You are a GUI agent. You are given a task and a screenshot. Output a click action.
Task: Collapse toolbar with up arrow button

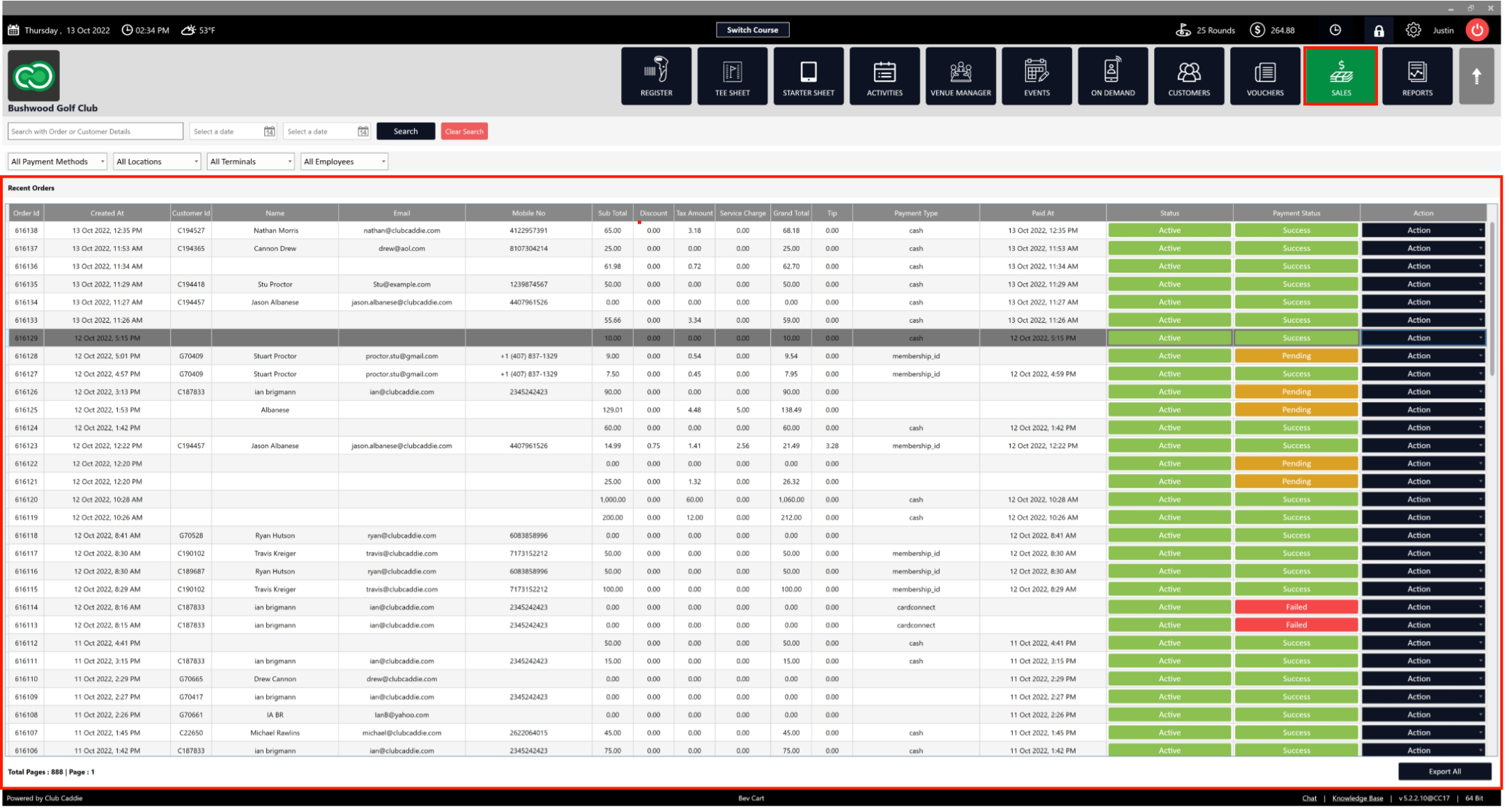pyautogui.click(x=1476, y=76)
